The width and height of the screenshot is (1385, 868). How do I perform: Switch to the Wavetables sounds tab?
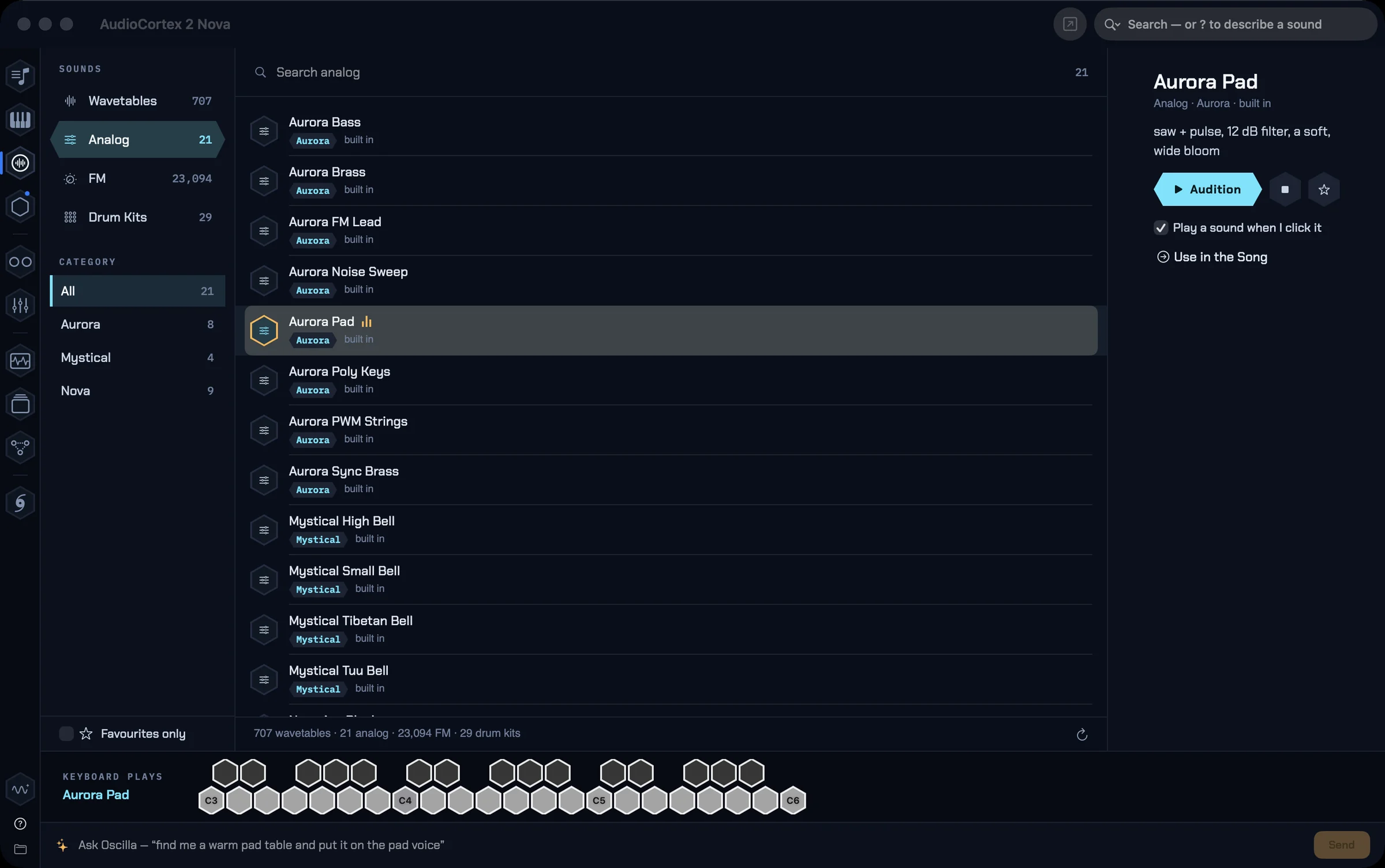(137, 101)
